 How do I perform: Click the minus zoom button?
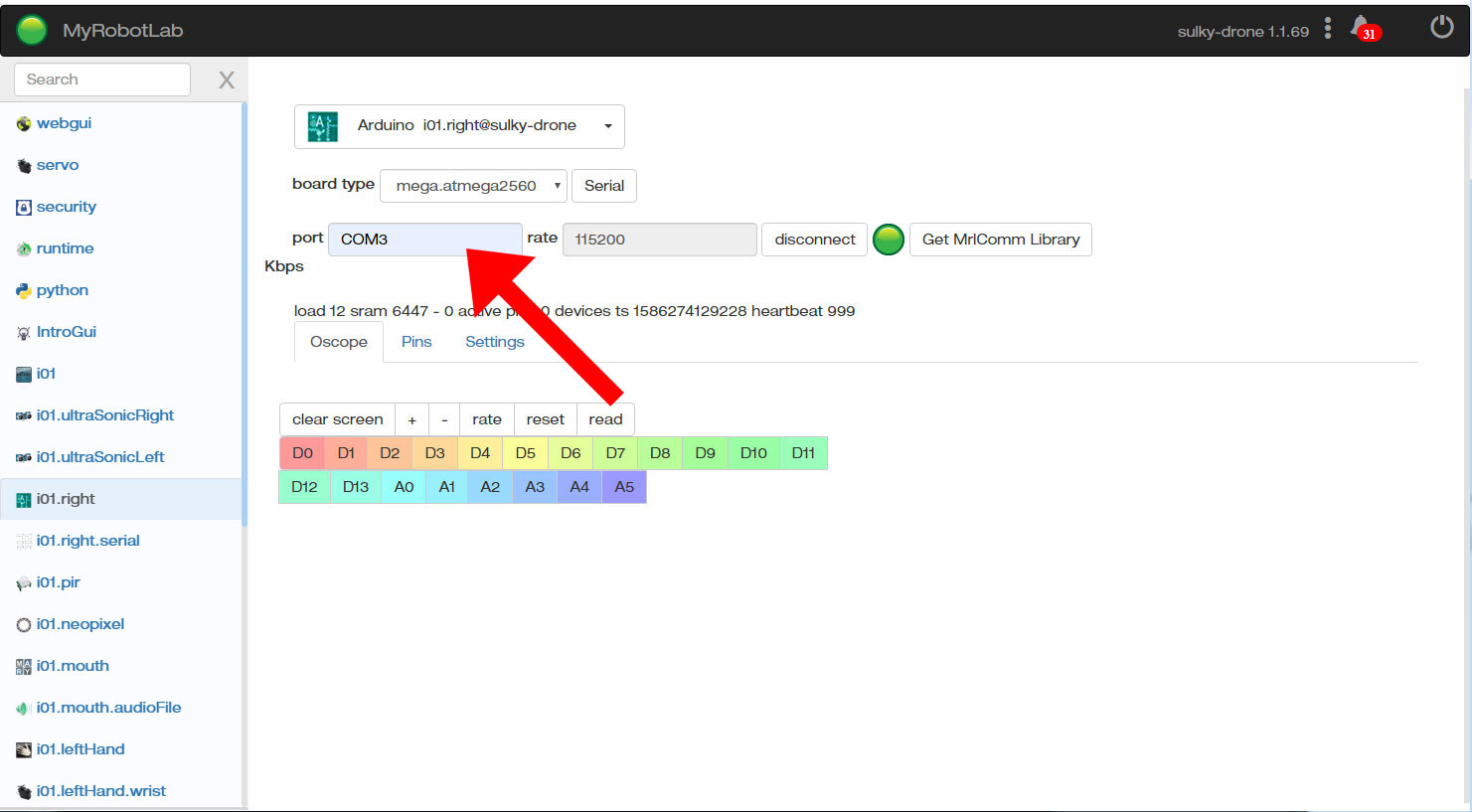click(x=444, y=419)
